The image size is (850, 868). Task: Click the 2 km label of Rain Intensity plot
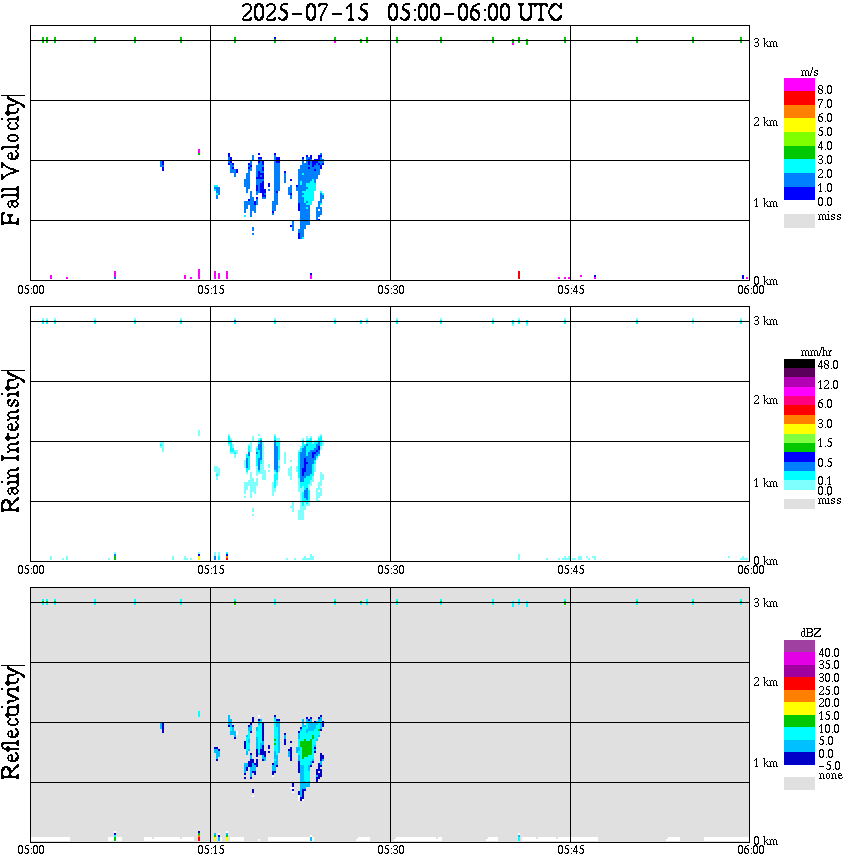pos(765,400)
